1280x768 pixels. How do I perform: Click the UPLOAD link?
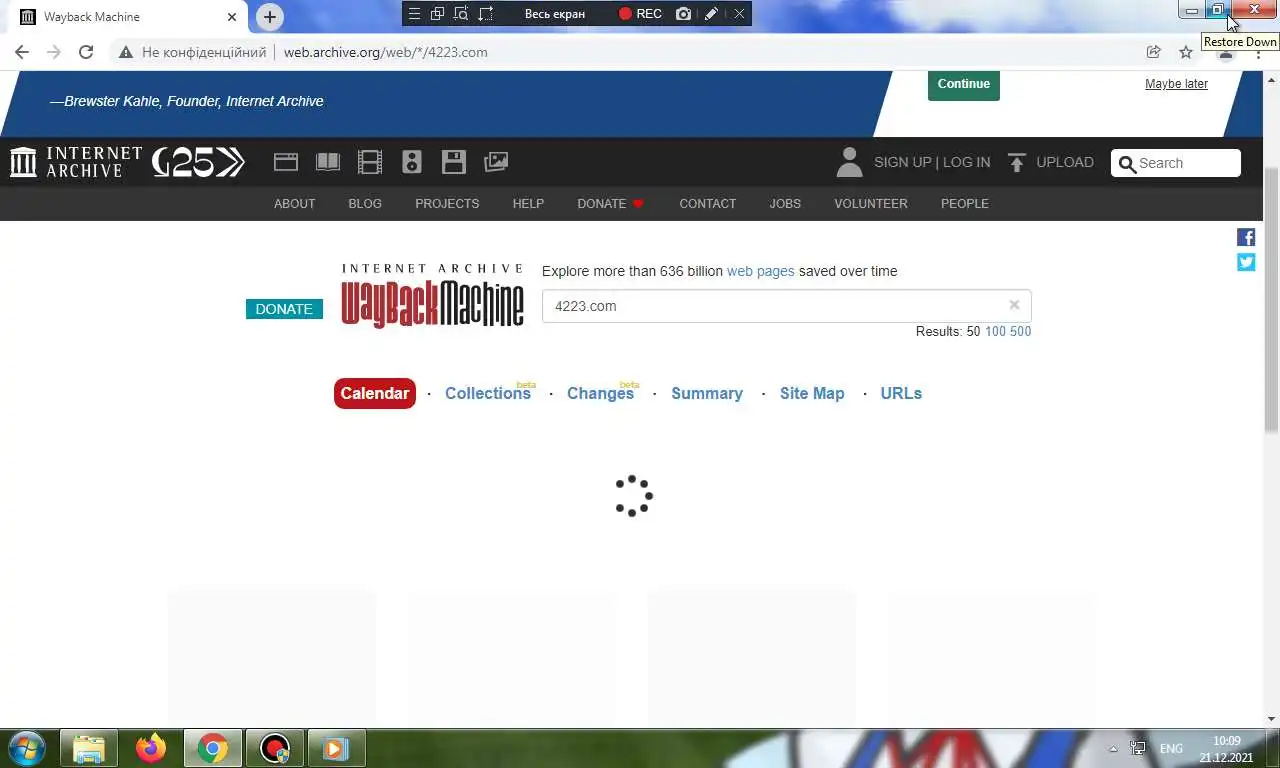[x=1065, y=162]
